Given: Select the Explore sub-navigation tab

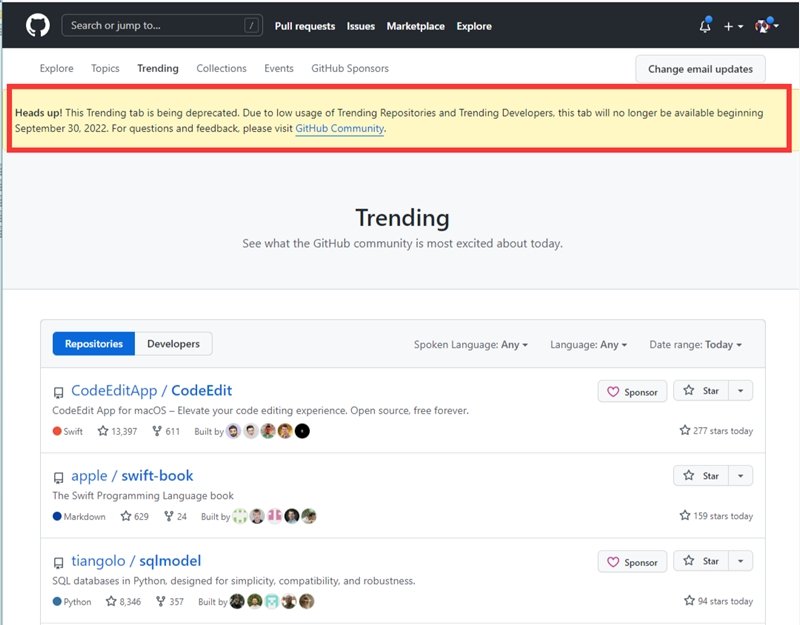Looking at the screenshot, I should coord(57,68).
